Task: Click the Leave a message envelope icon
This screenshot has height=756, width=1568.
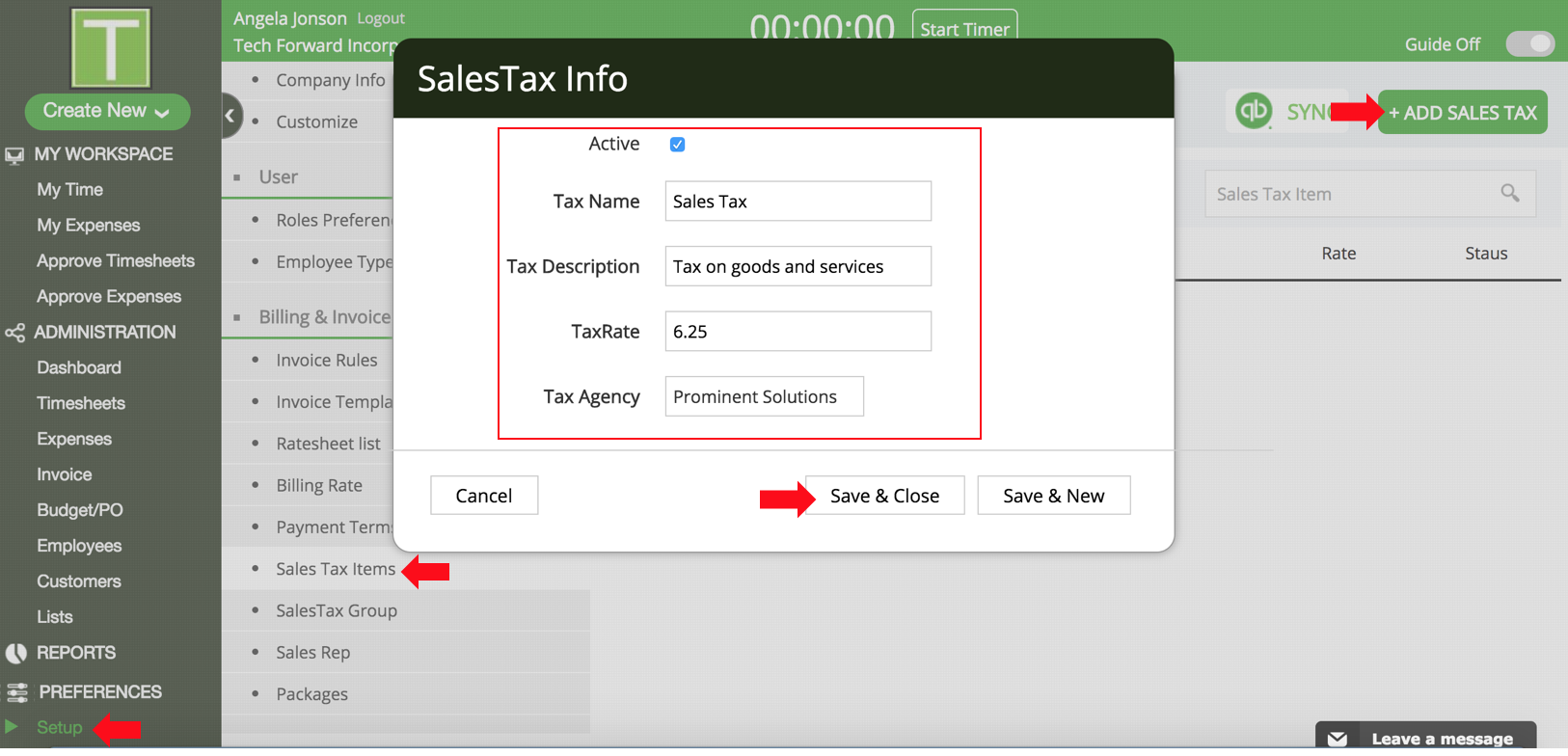Action: (1338, 739)
